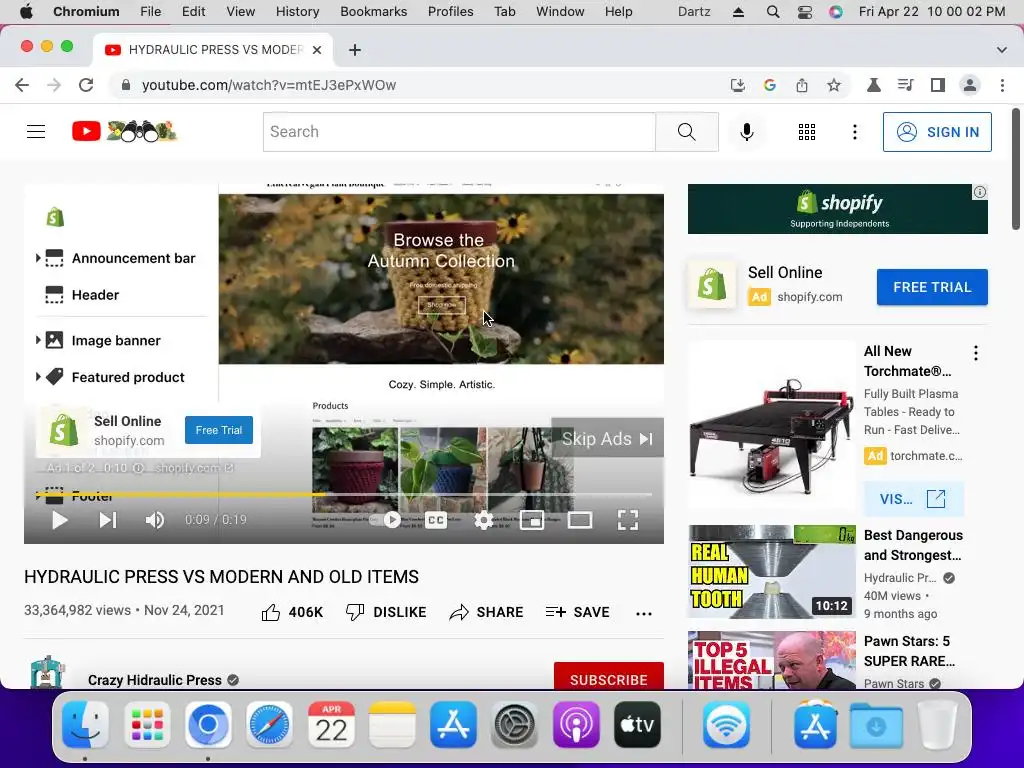Image resolution: width=1024 pixels, height=768 pixels.
Task: Toggle closed captions CC button
Action: coord(436,520)
